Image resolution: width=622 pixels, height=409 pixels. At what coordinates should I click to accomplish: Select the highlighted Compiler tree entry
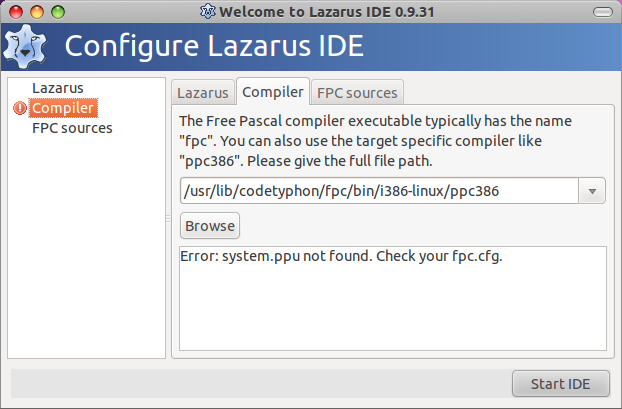pyautogui.click(x=63, y=108)
